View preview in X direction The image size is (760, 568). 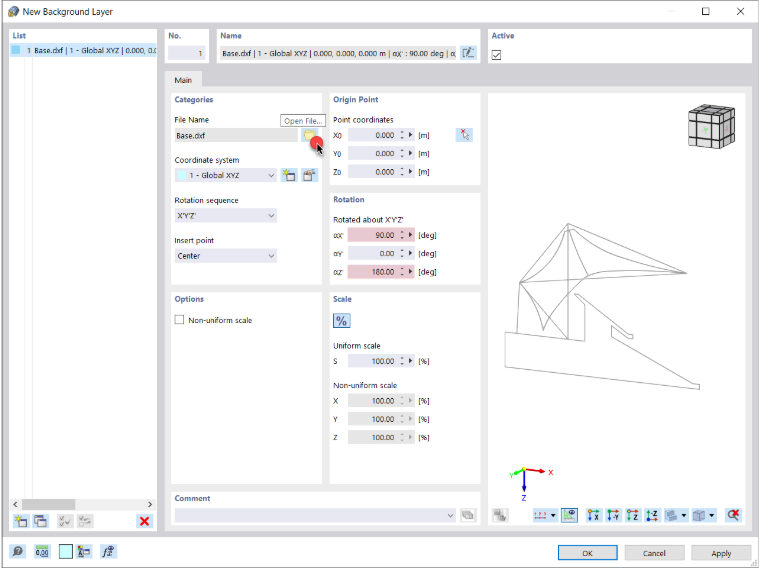coord(594,515)
